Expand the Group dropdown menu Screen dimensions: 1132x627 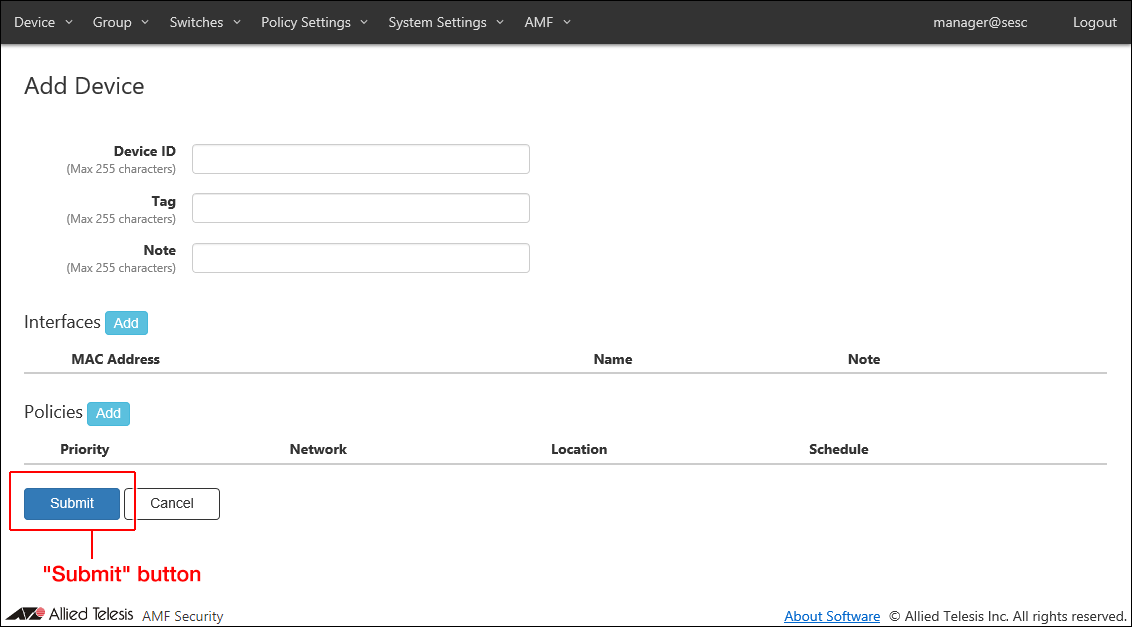120,22
